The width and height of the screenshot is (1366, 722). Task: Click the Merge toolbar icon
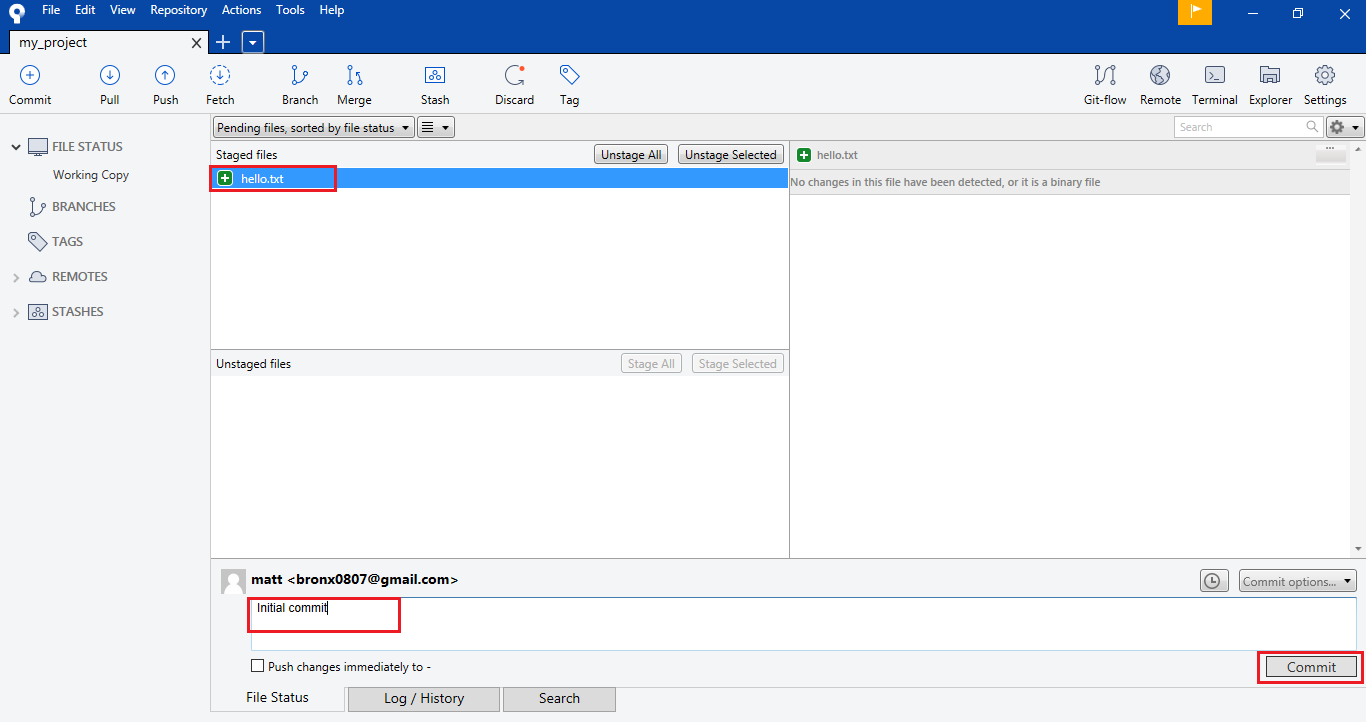click(354, 76)
